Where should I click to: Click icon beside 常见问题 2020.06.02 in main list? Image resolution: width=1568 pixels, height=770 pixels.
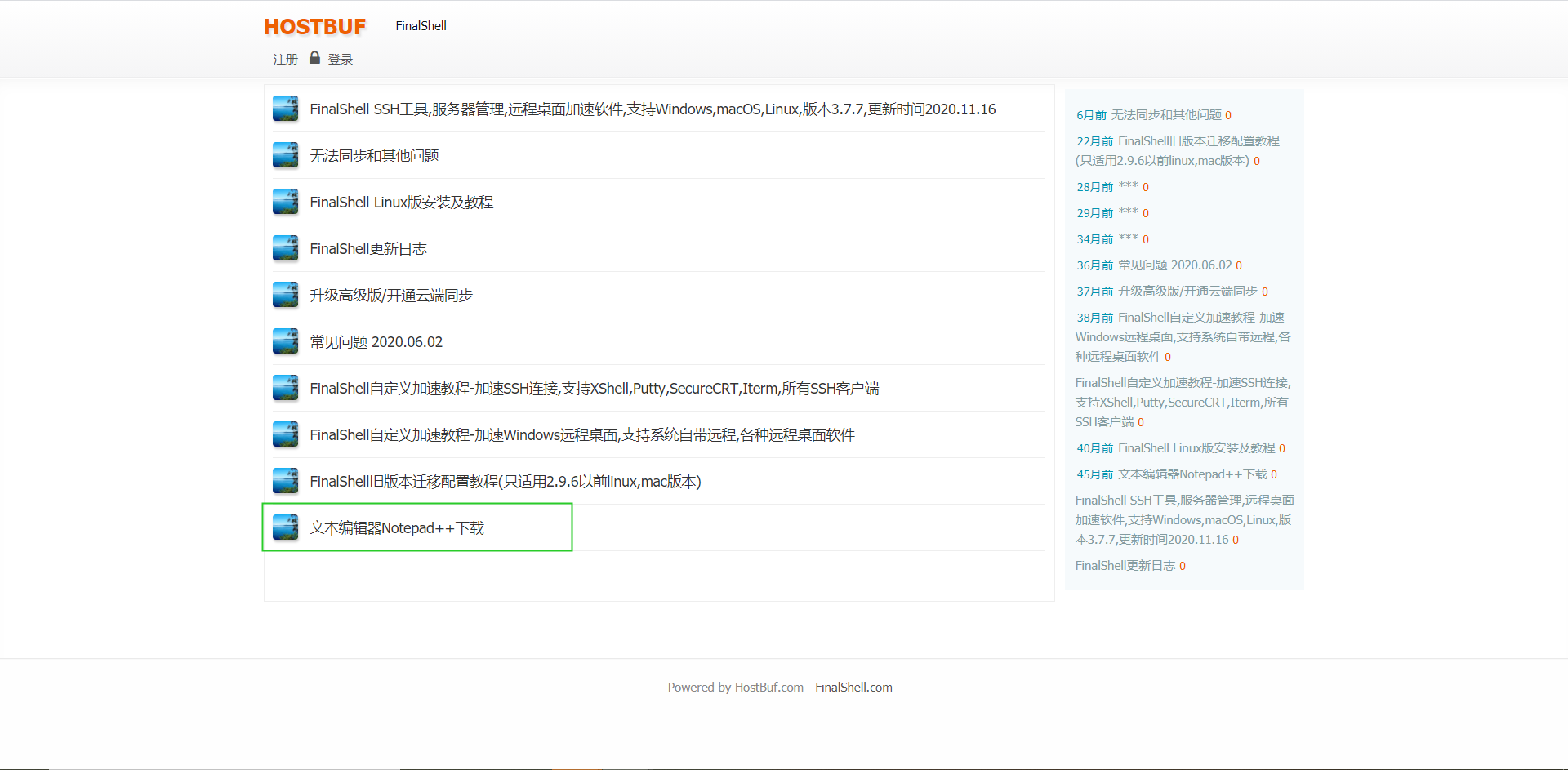(x=285, y=341)
